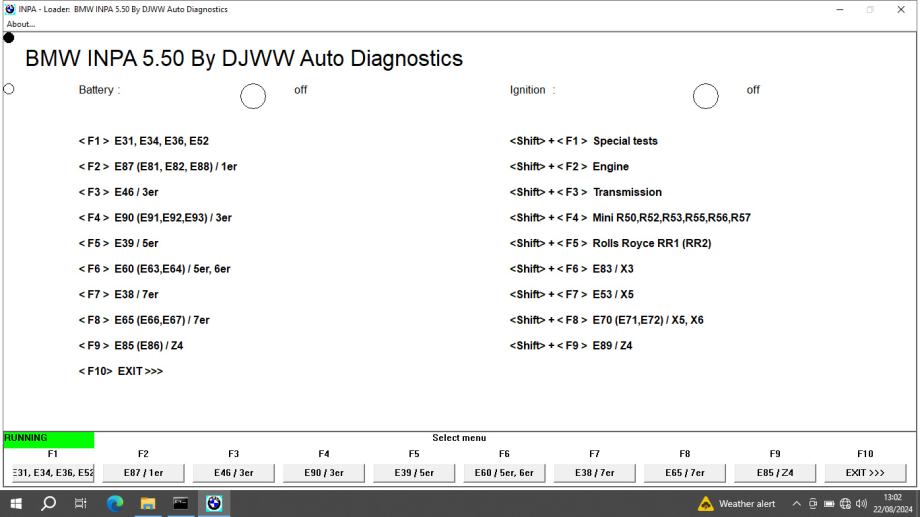Launch Microsoft Edge from taskbar
This screenshot has height=517, width=920.
(115, 504)
